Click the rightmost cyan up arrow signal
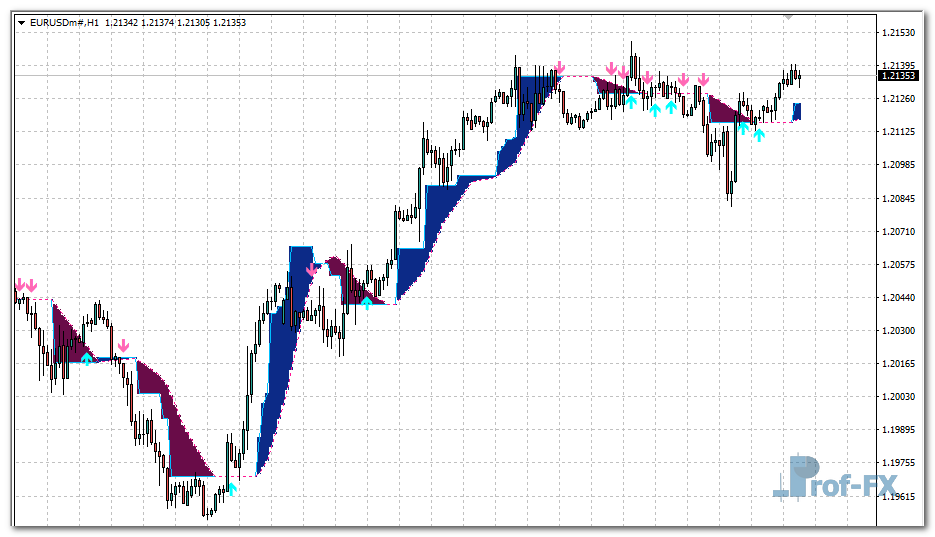Screen dimensions: 935x537 pyautogui.click(x=759, y=133)
